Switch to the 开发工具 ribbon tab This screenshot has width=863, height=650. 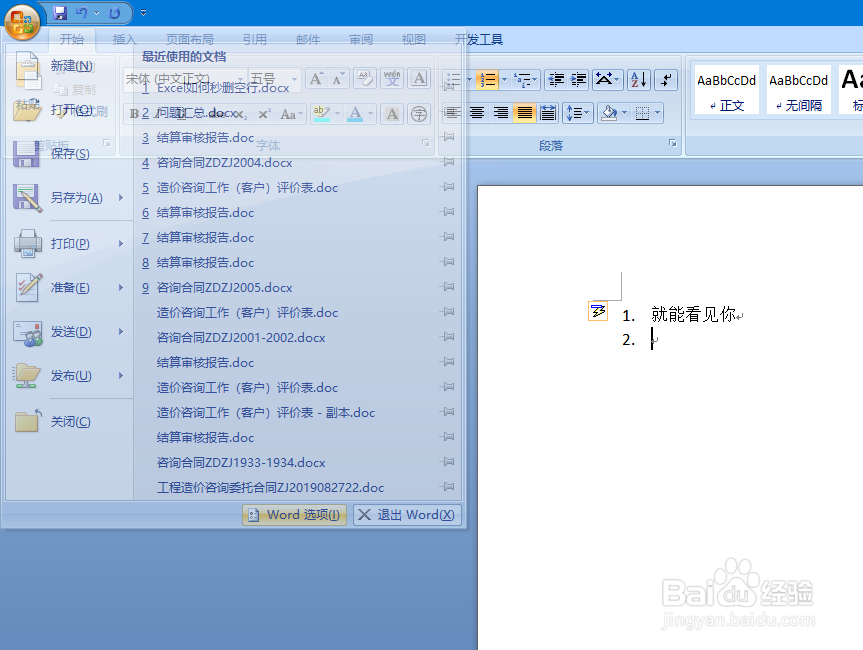point(478,40)
